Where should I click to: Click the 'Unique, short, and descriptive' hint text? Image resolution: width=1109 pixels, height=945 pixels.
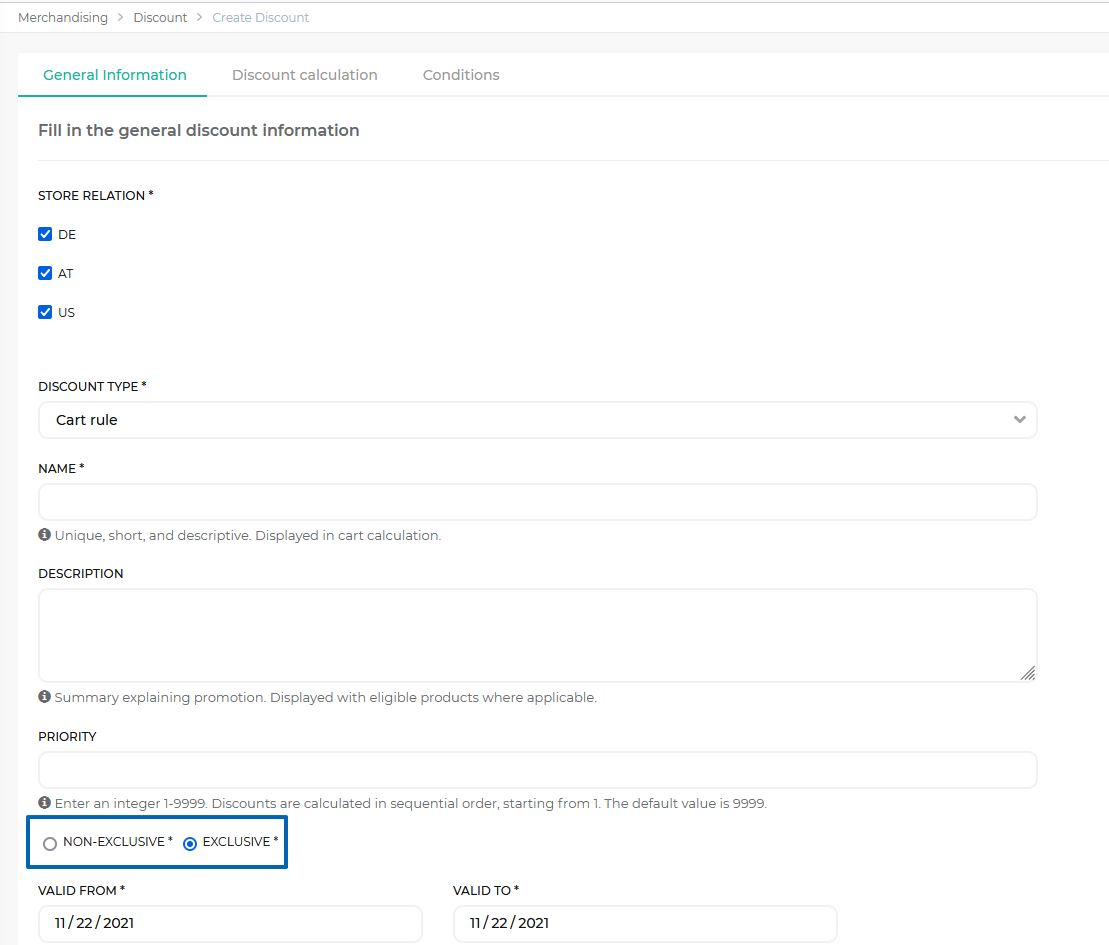pos(248,535)
